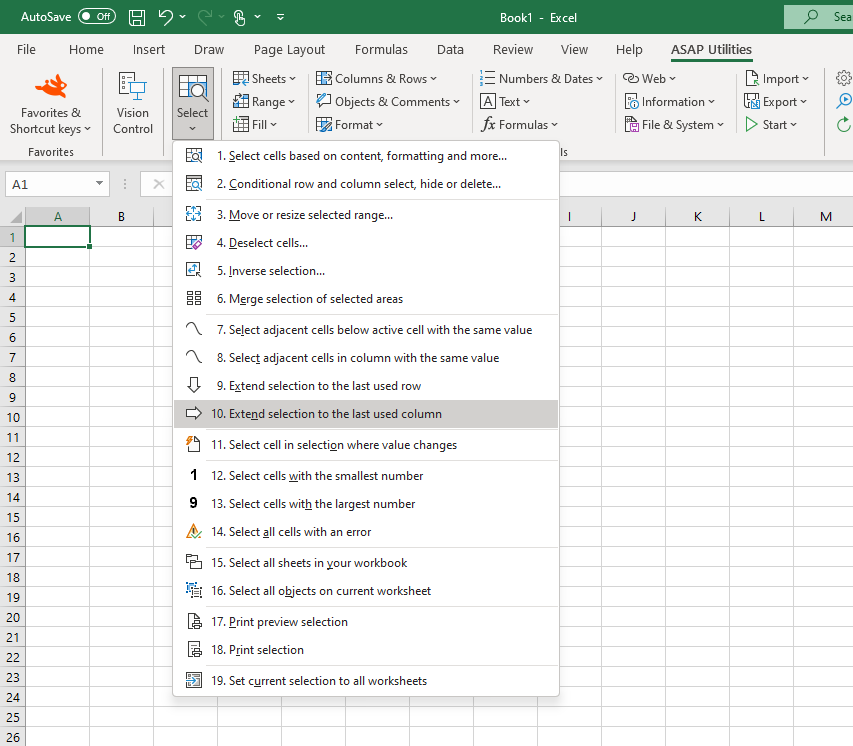
Task: Open the Draw tab
Action: (x=209, y=50)
